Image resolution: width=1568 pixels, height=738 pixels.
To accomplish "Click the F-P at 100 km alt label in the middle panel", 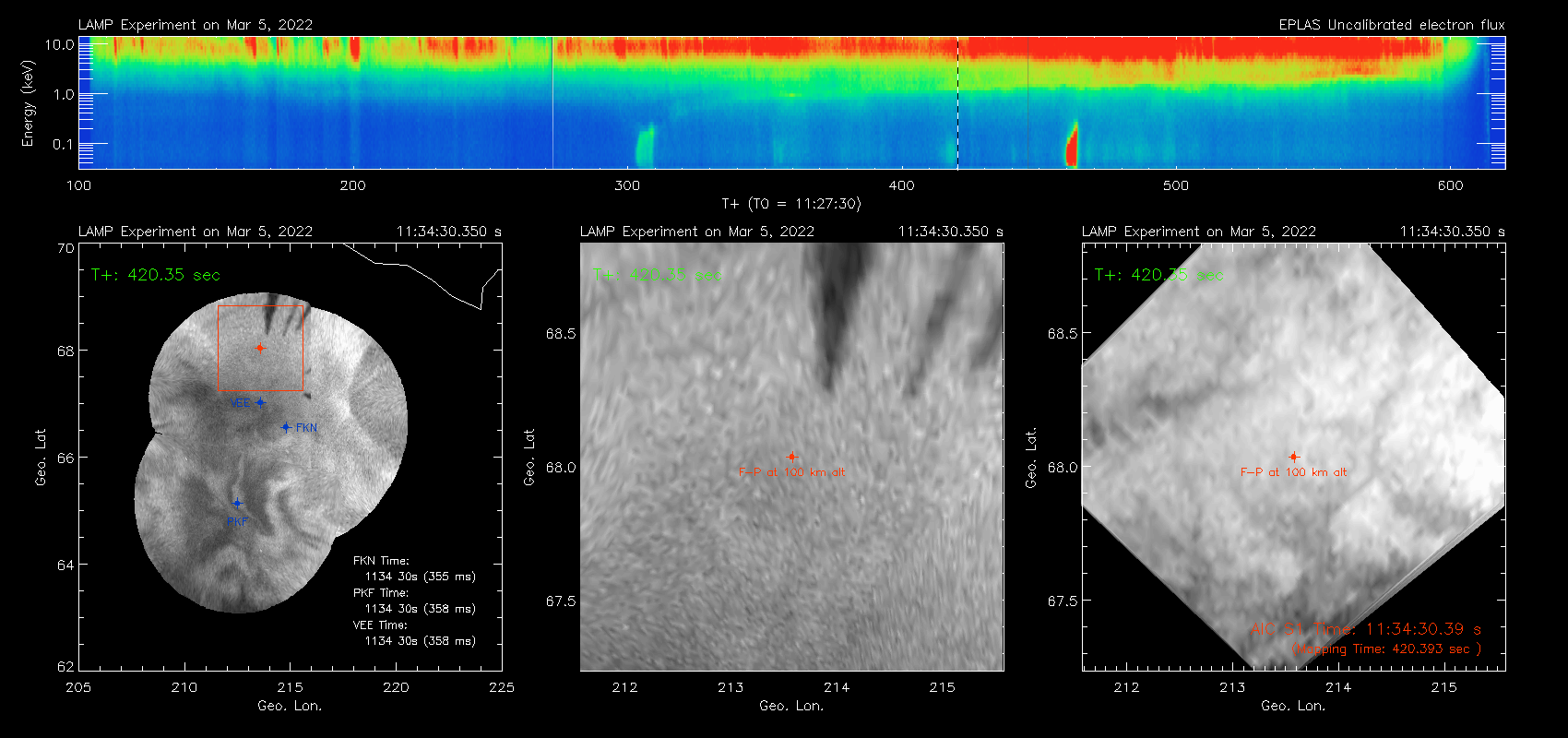I will [x=791, y=472].
